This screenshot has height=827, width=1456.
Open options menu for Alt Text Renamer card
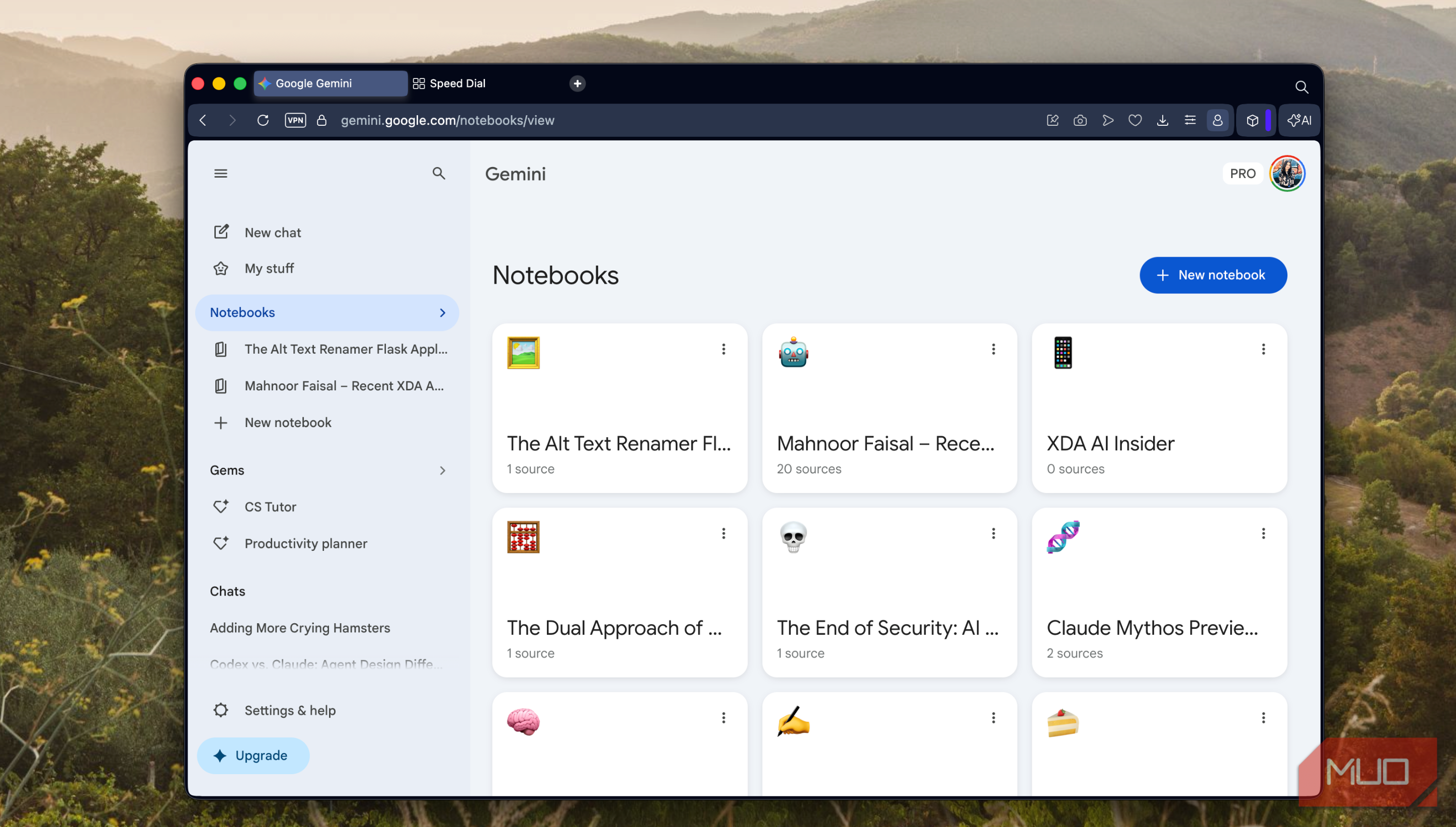pyautogui.click(x=723, y=349)
